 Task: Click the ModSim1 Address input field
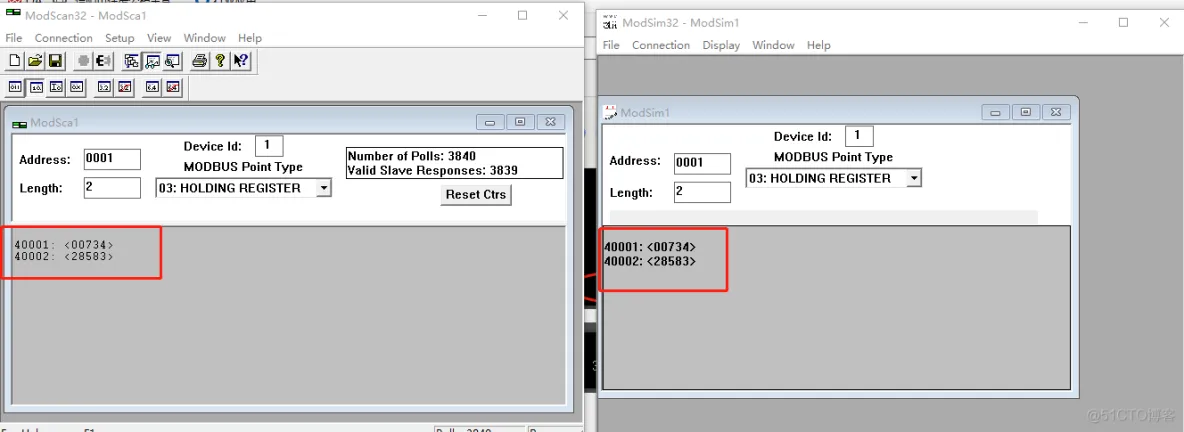702,163
